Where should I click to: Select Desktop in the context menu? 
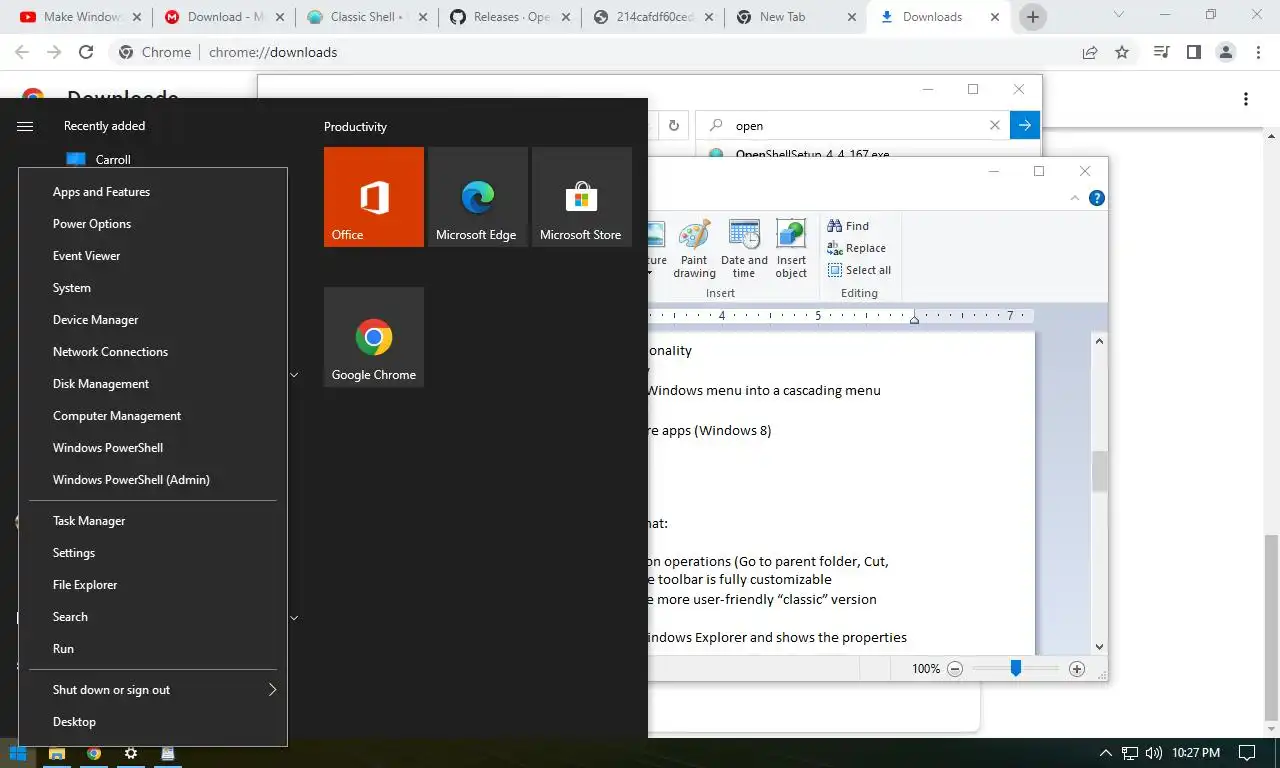point(152,722)
